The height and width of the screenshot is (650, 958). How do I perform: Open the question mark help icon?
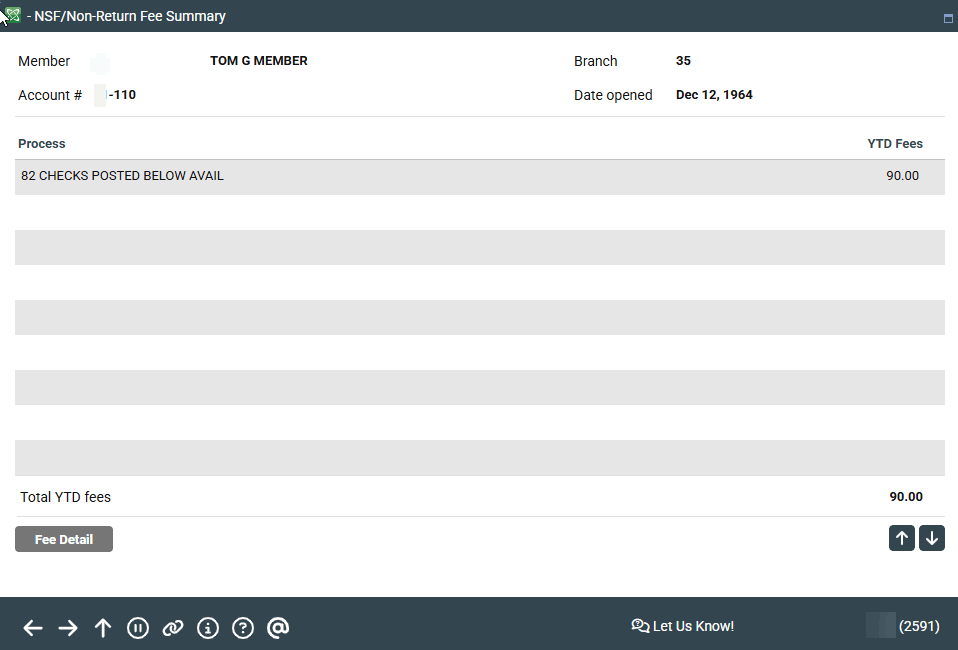click(243, 628)
